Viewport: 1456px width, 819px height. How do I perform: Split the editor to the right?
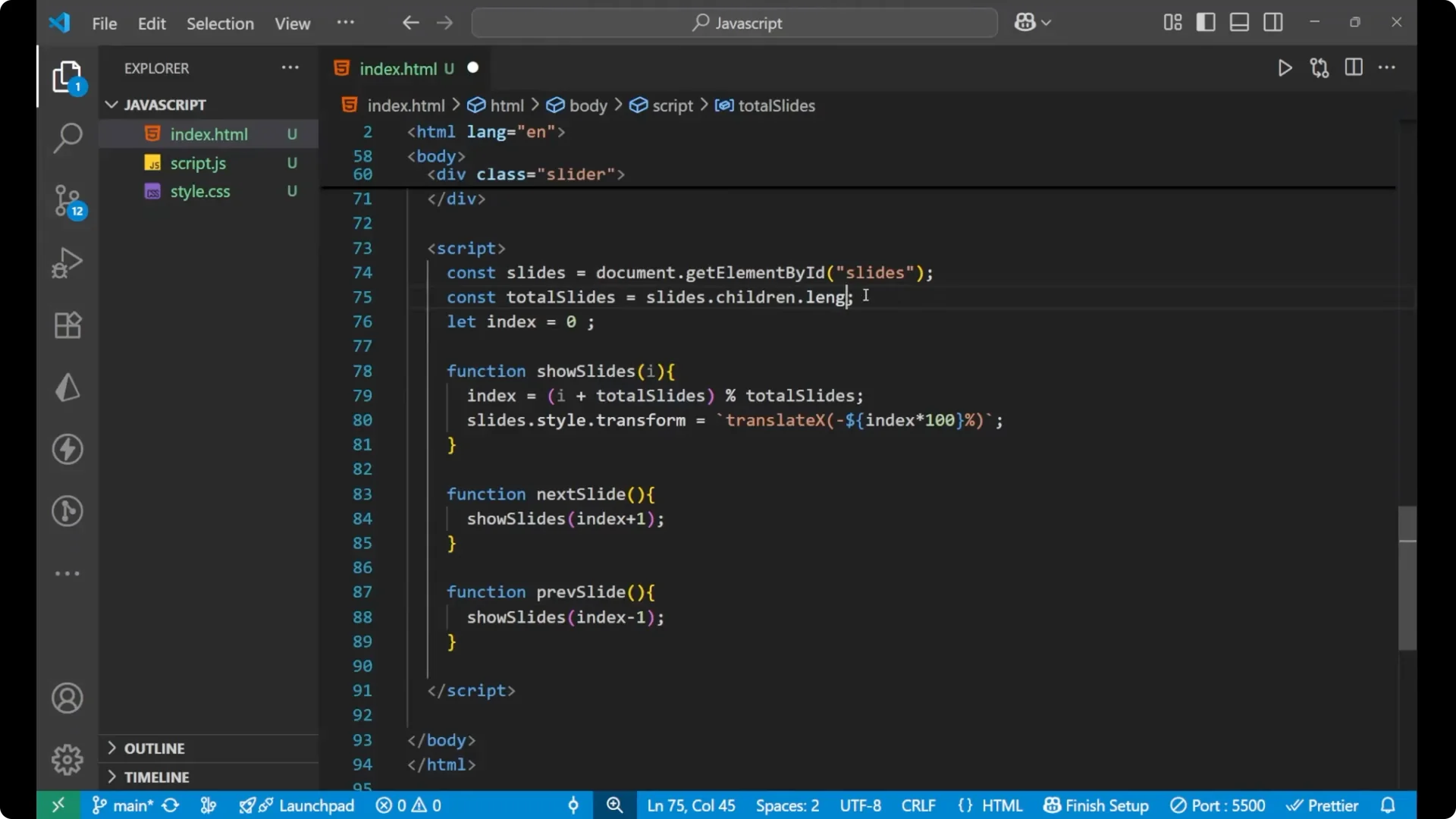(x=1354, y=67)
